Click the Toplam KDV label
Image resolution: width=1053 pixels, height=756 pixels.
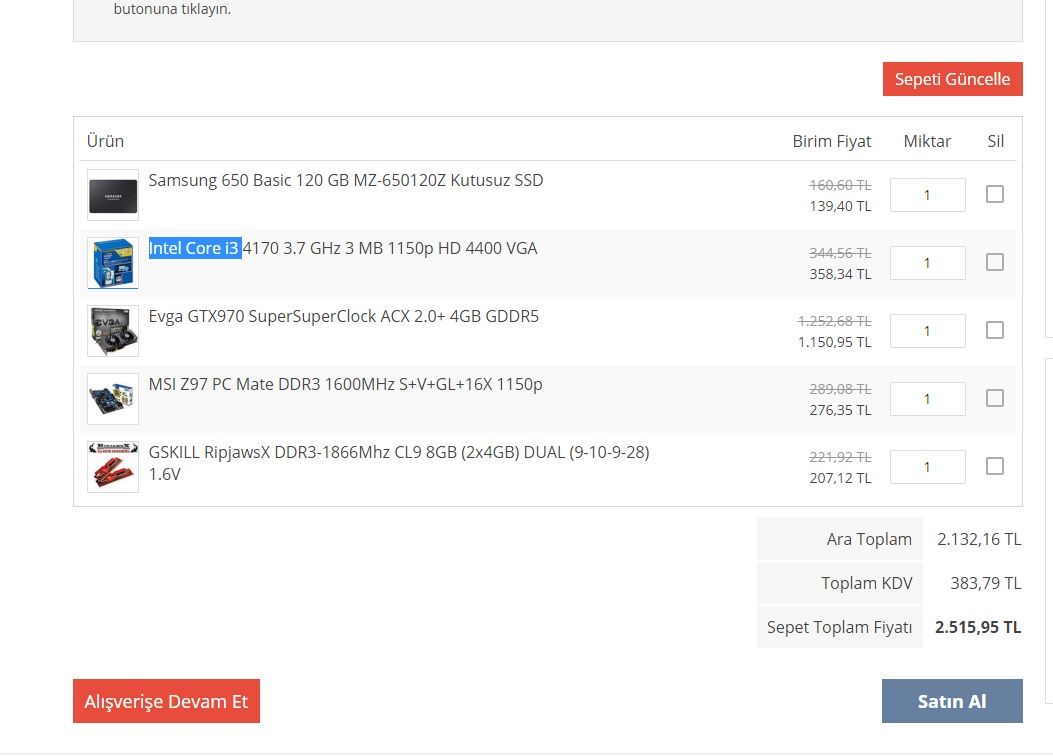pyautogui.click(x=866, y=583)
